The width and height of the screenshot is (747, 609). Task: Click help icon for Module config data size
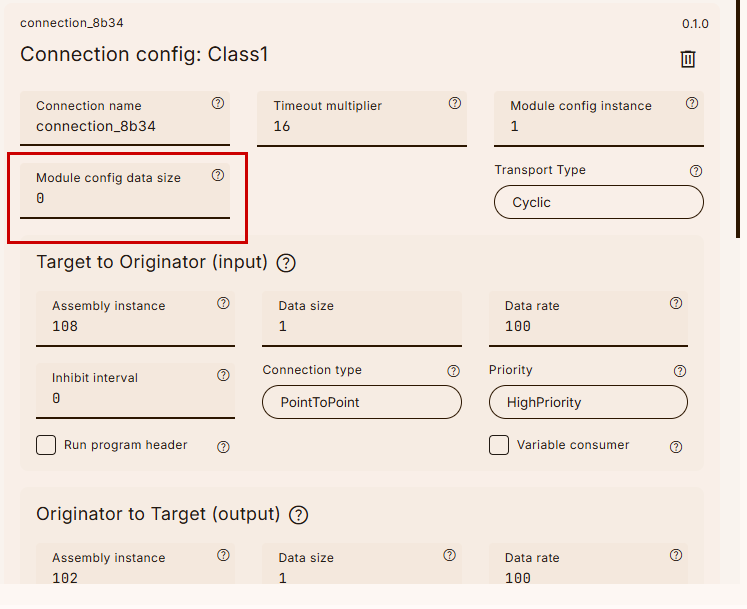click(218, 175)
